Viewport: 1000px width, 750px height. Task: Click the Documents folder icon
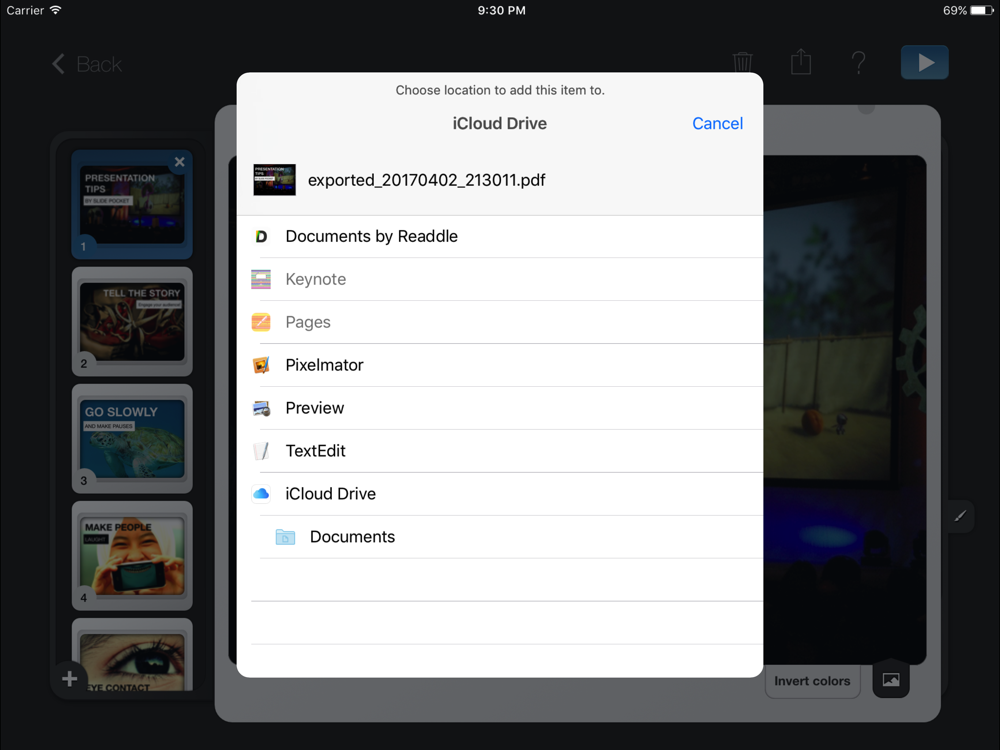click(285, 537)
